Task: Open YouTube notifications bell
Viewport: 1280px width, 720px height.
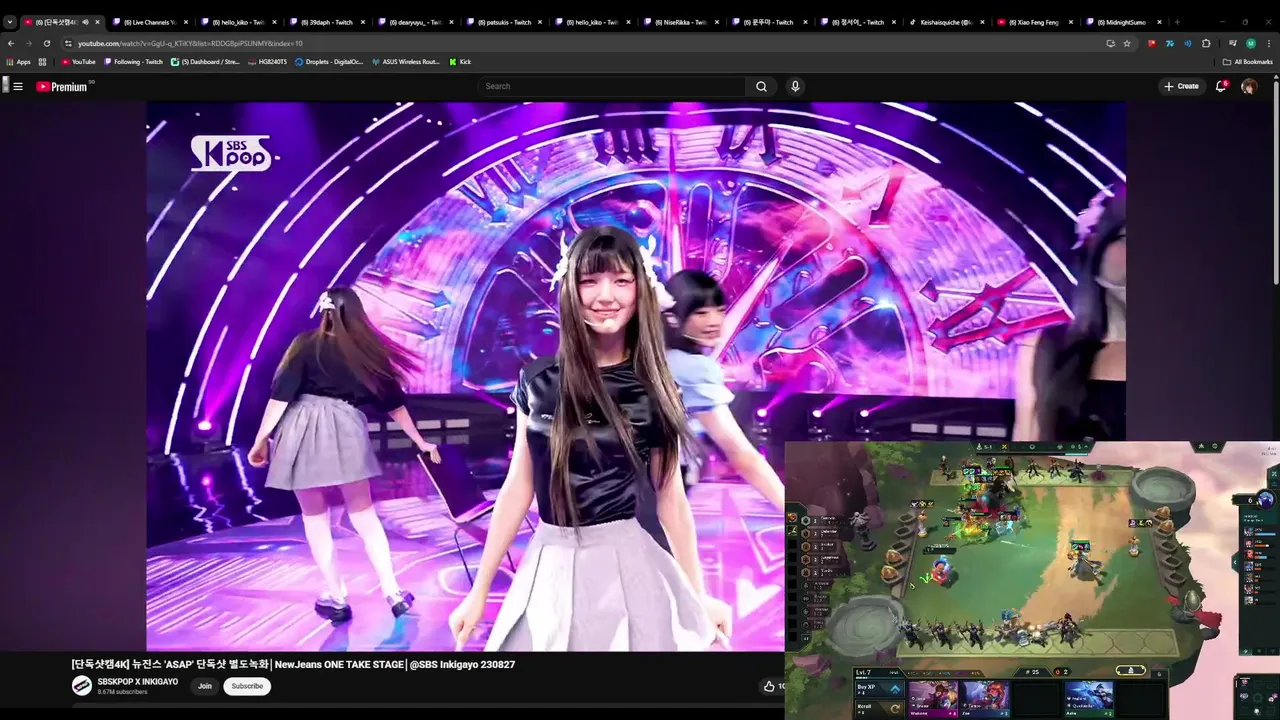Action: click(x=1221, y=87)
